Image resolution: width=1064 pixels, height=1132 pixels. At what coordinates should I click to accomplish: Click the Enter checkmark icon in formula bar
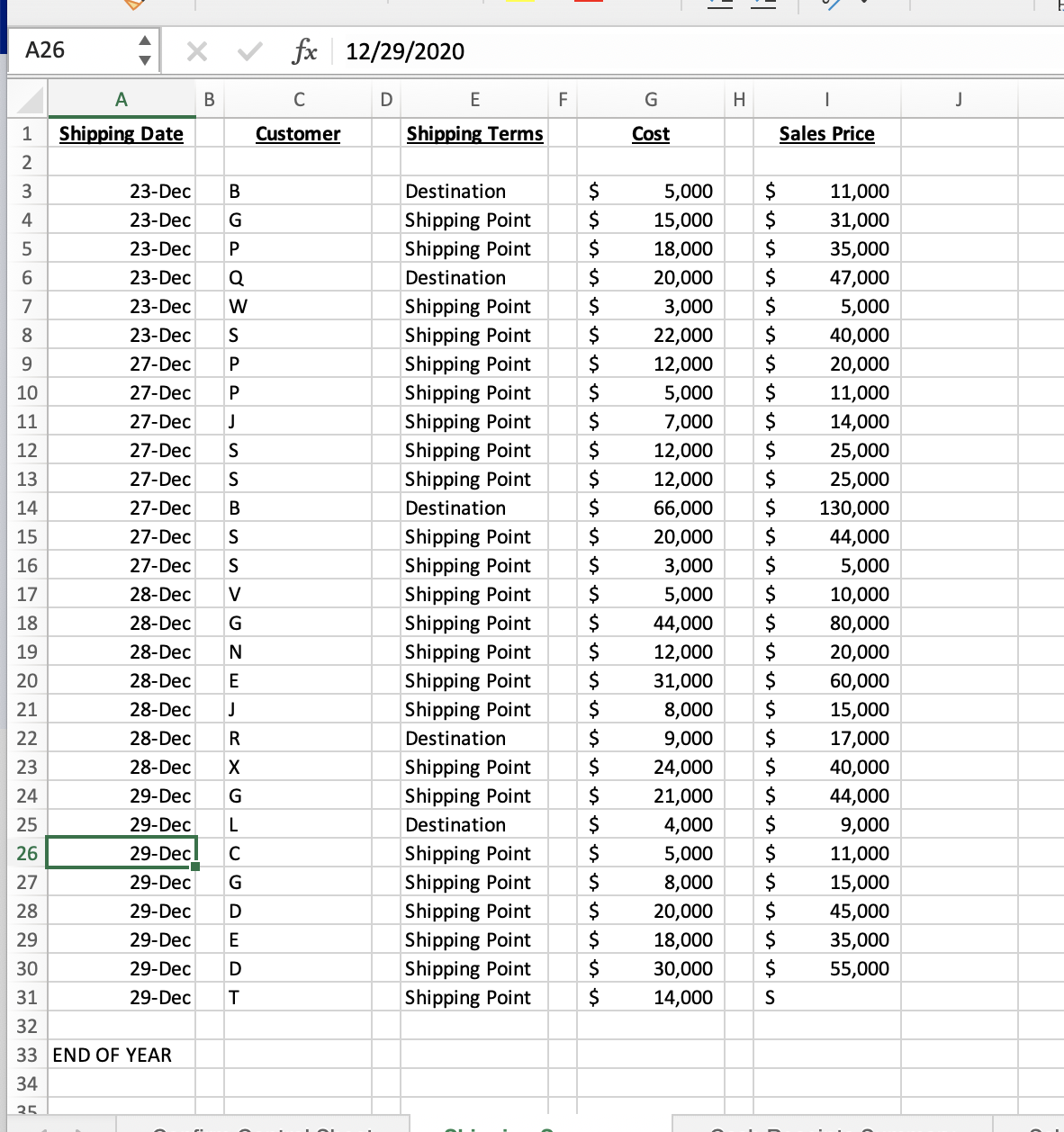pos(248,51)
